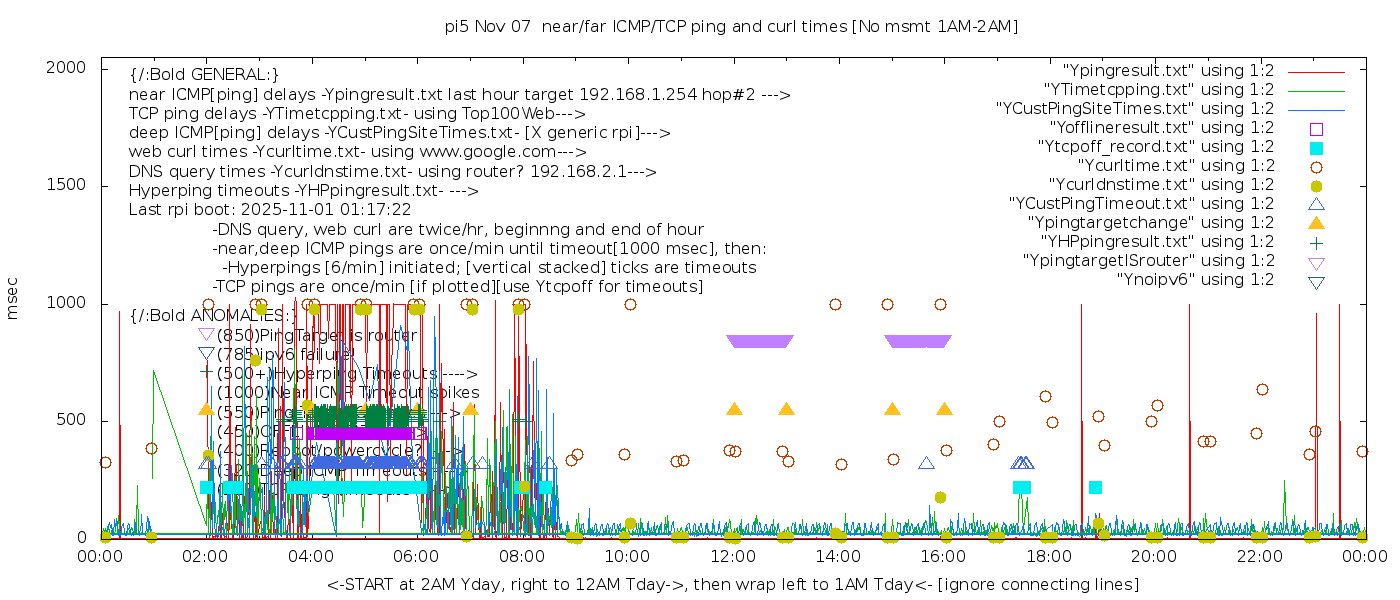This screenshot has height=600, width=1400.
Task: Click the "msec" y-axis label
Action: pyautogui.click(x=13, y=298)
